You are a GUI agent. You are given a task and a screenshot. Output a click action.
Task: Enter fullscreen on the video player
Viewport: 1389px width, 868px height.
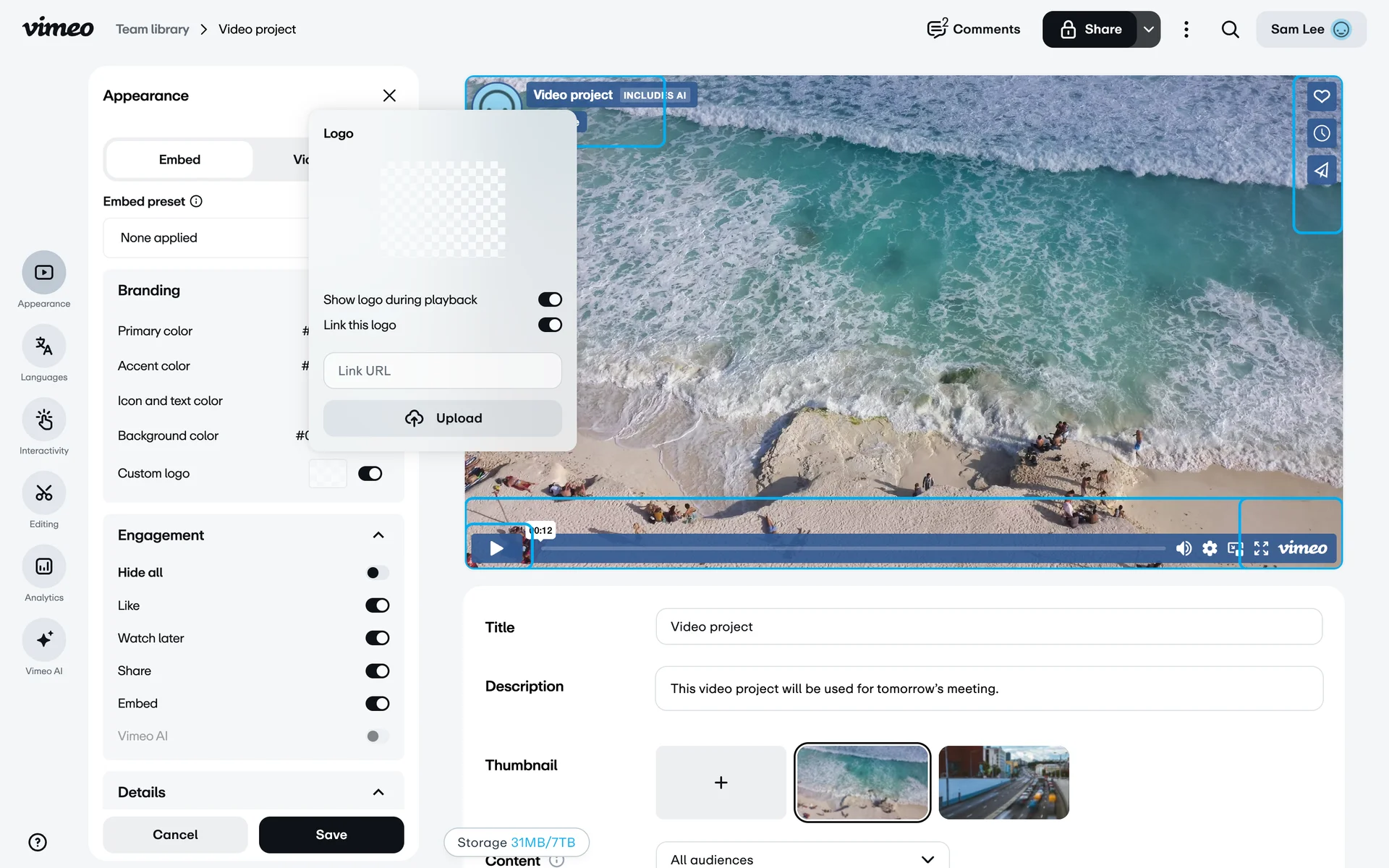pos(1261,548)
